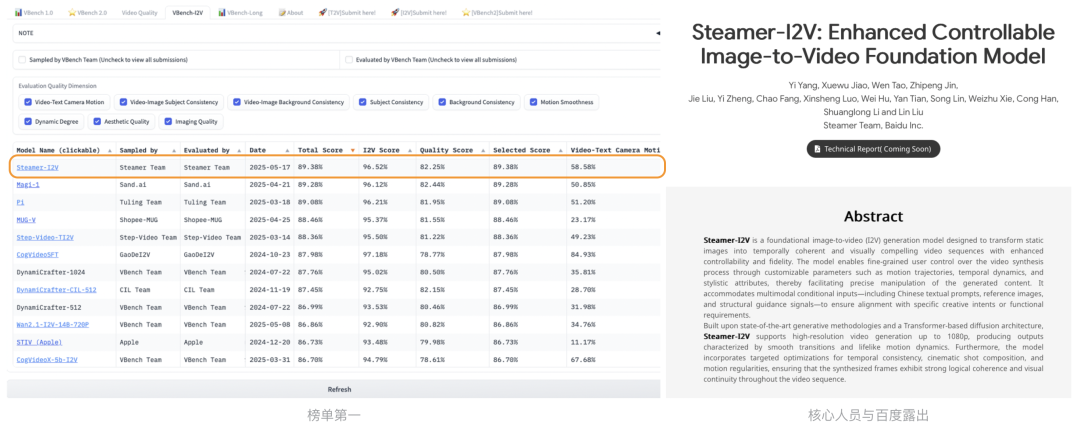Sort by the I2V Score column arrow

[x=409, y=150]
